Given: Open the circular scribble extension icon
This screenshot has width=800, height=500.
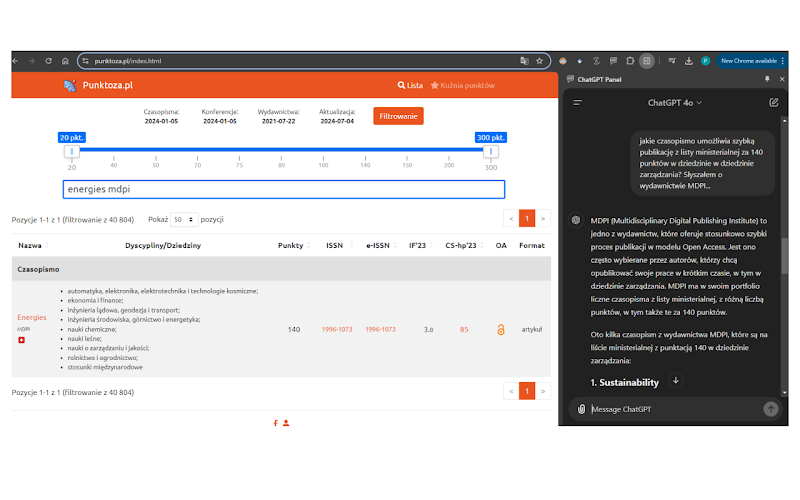Looking at the screenshot, I should click(596, 61).
